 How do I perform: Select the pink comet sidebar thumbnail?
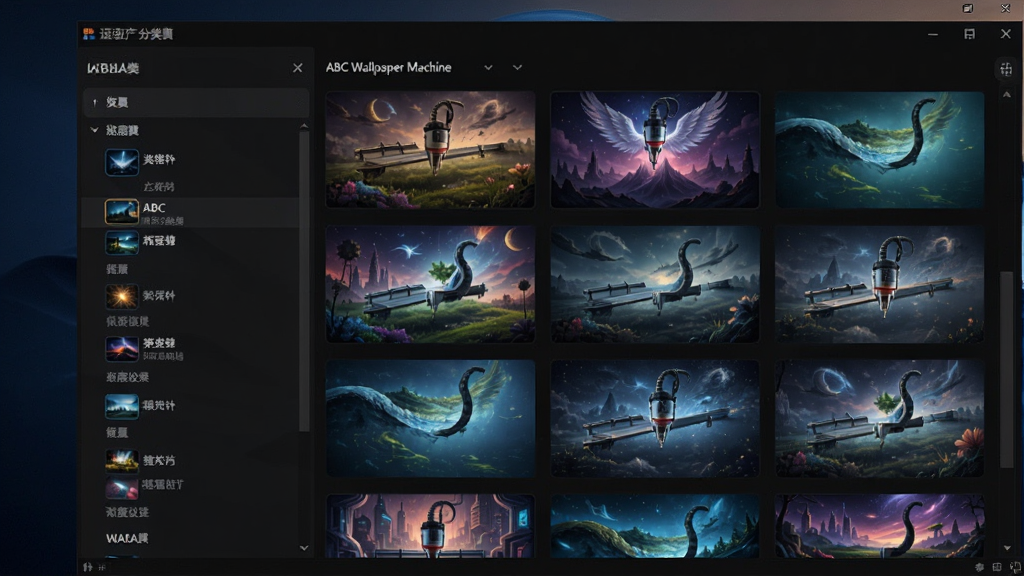(122, 487)
